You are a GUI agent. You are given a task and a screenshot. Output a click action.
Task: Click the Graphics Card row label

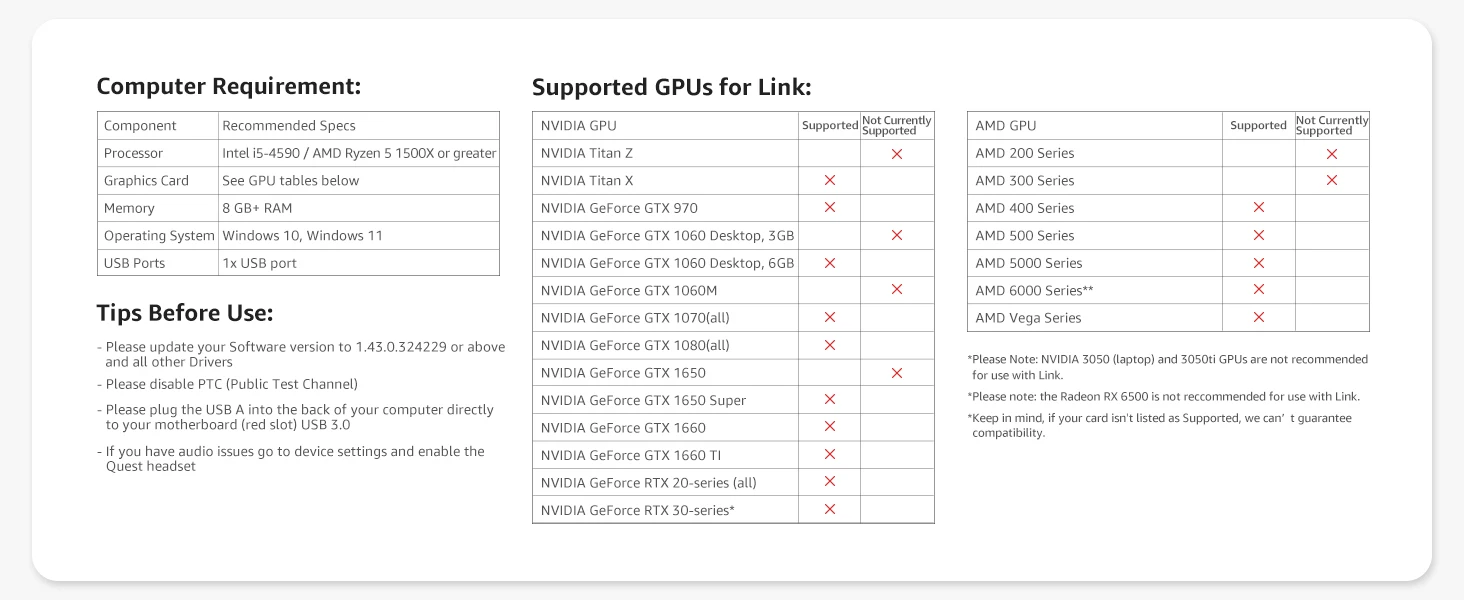click(x=146, y=181)
